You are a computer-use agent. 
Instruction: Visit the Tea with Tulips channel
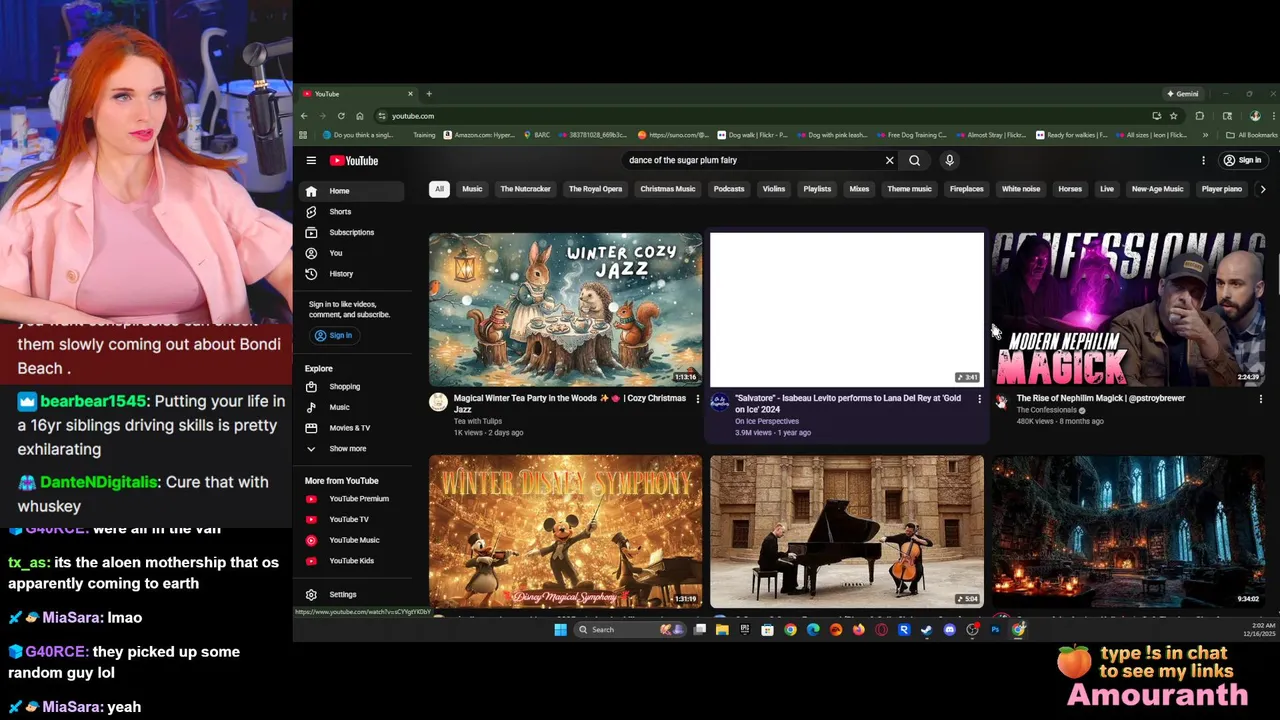(x=478, y=421)
